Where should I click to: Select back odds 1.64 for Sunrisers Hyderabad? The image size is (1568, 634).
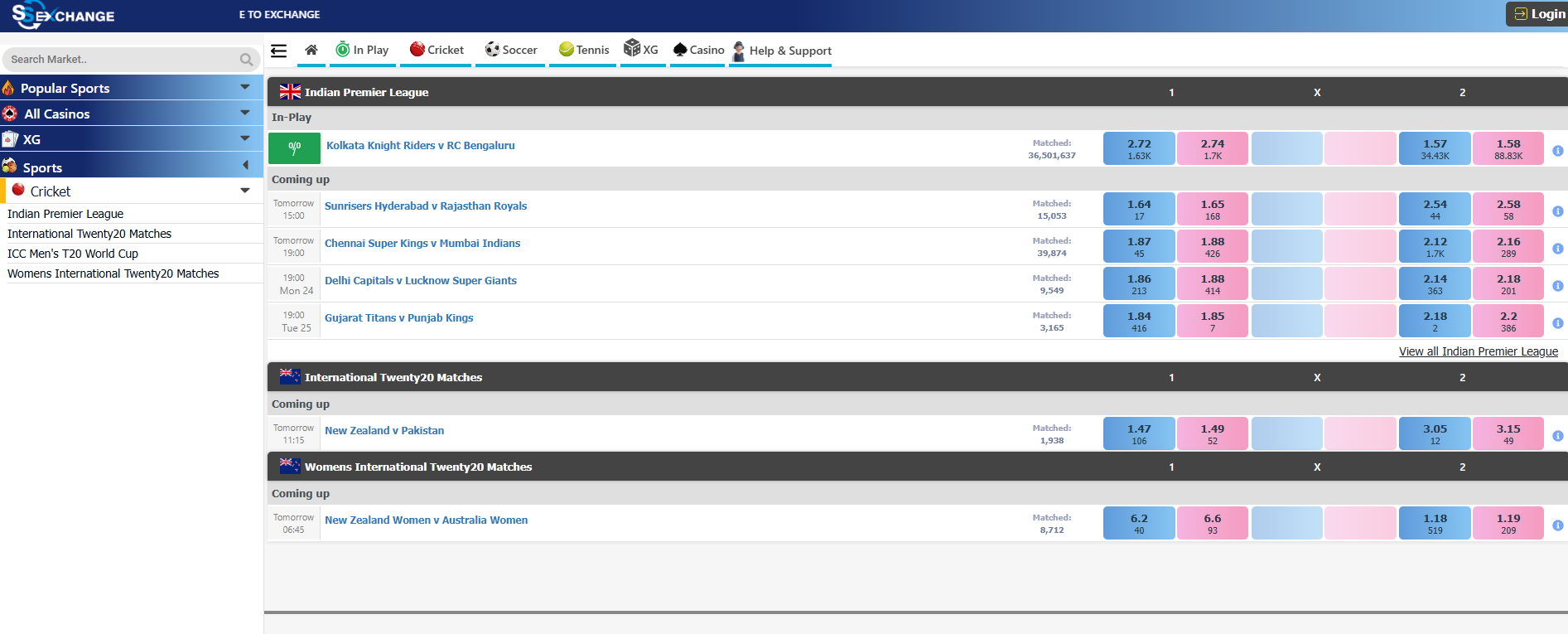1138,210
